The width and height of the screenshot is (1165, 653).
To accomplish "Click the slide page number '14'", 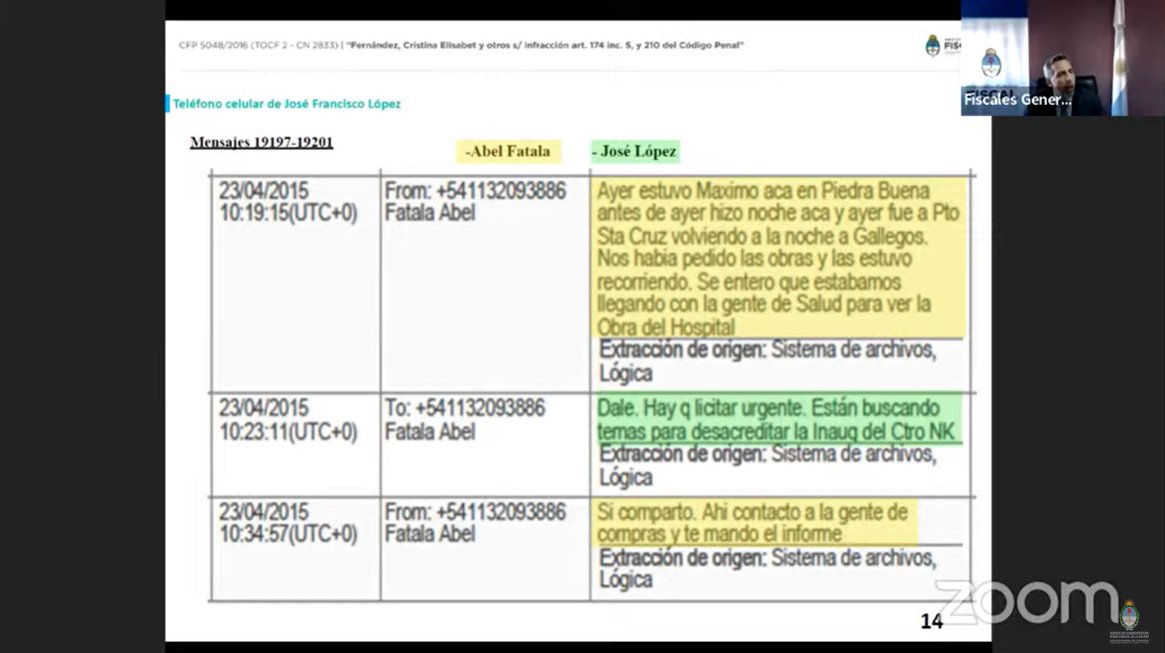I will [x=932, y=622].
